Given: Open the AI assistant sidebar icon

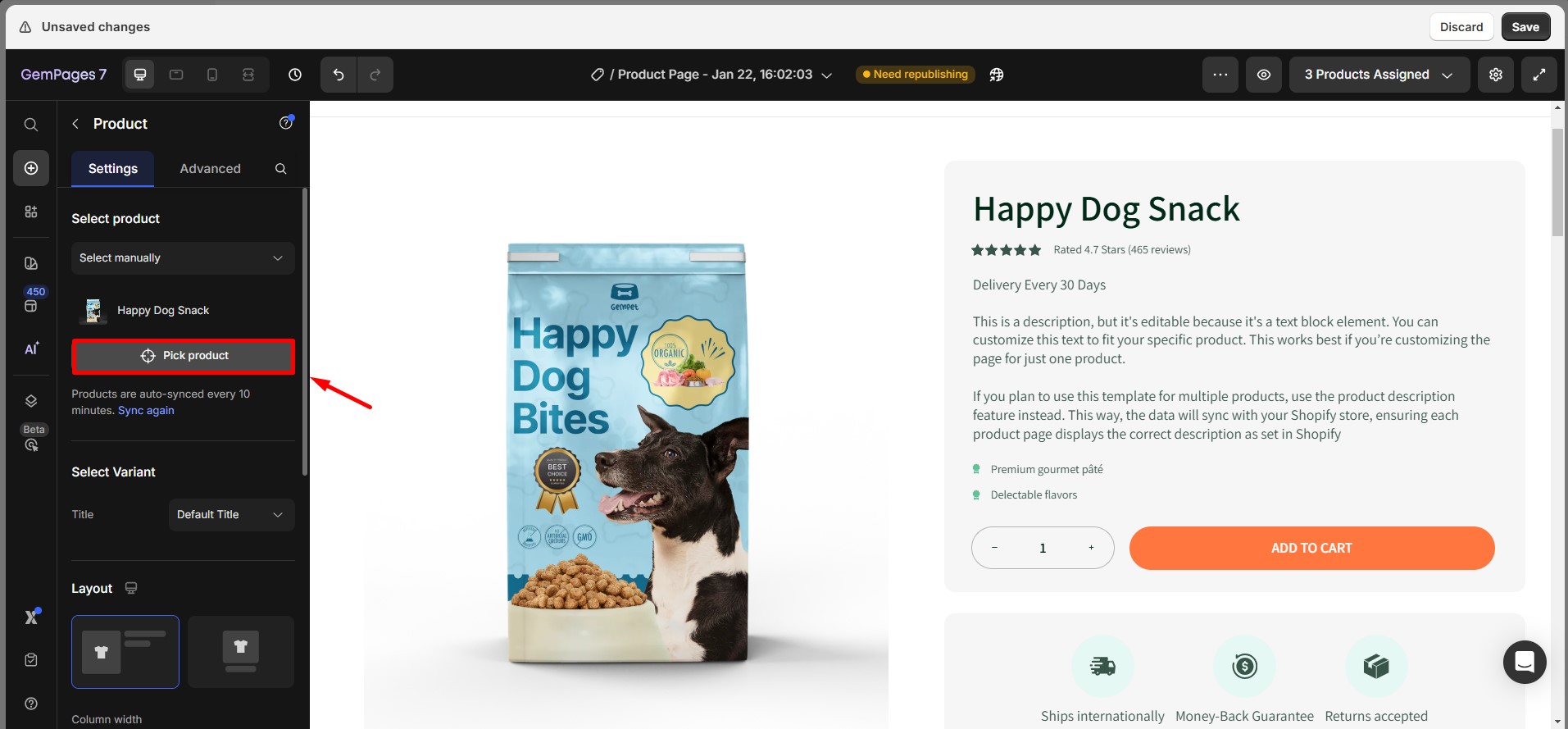Looking at the screenshot, I should 31,349.
